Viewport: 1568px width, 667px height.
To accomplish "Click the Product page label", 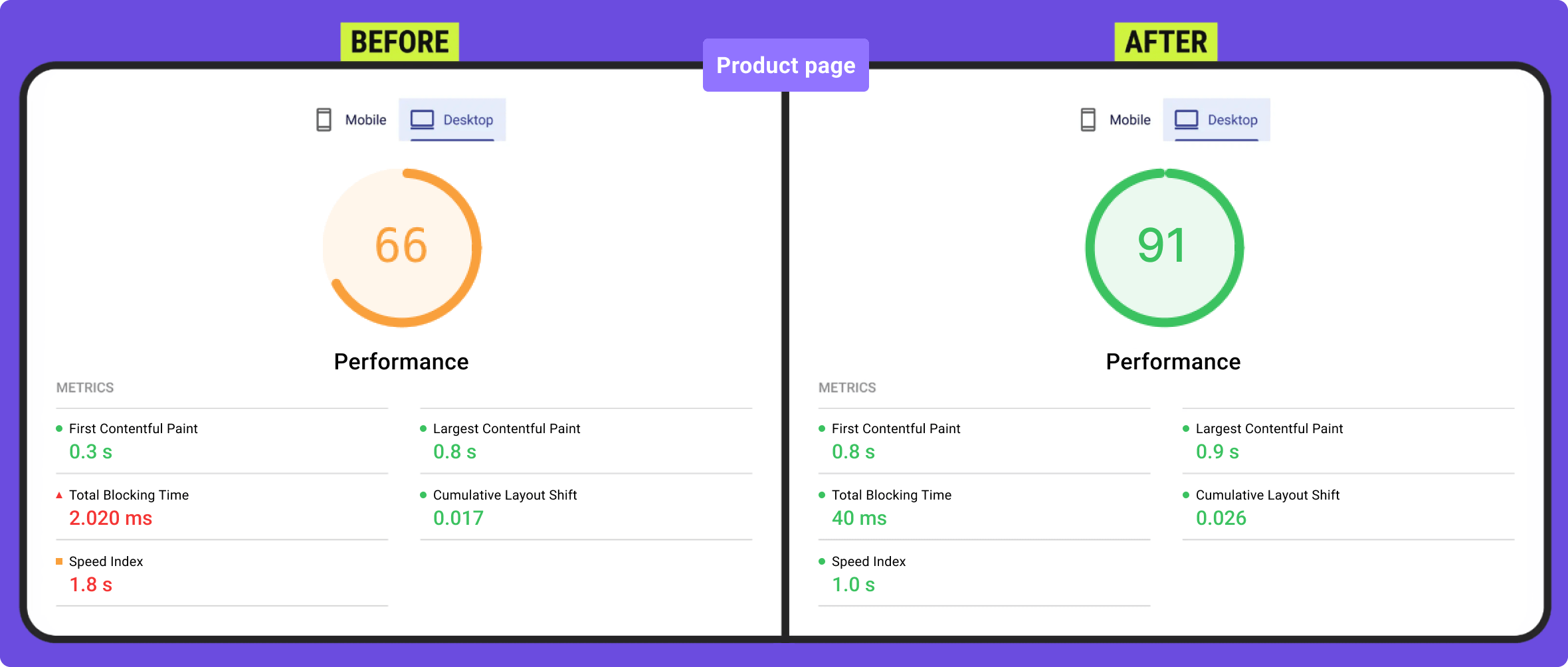I will (x=785, y=65).
